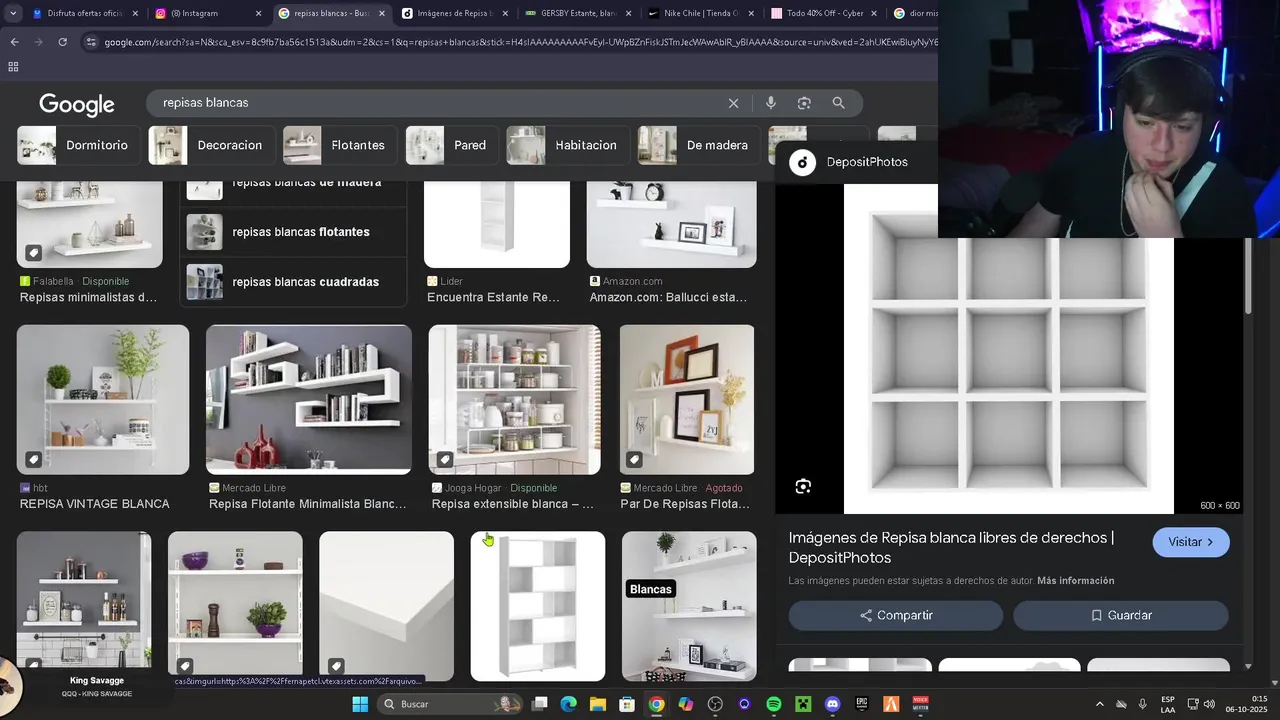Open Repisa Flotante Minimalista image result
The image size is (1280, 720).
(x=308, y=399)
